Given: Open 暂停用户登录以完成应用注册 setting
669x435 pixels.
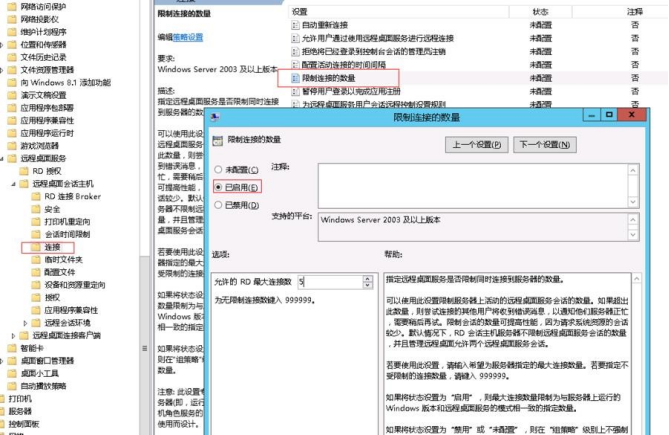Looking at the screenshot, I should tap(351, 91).
